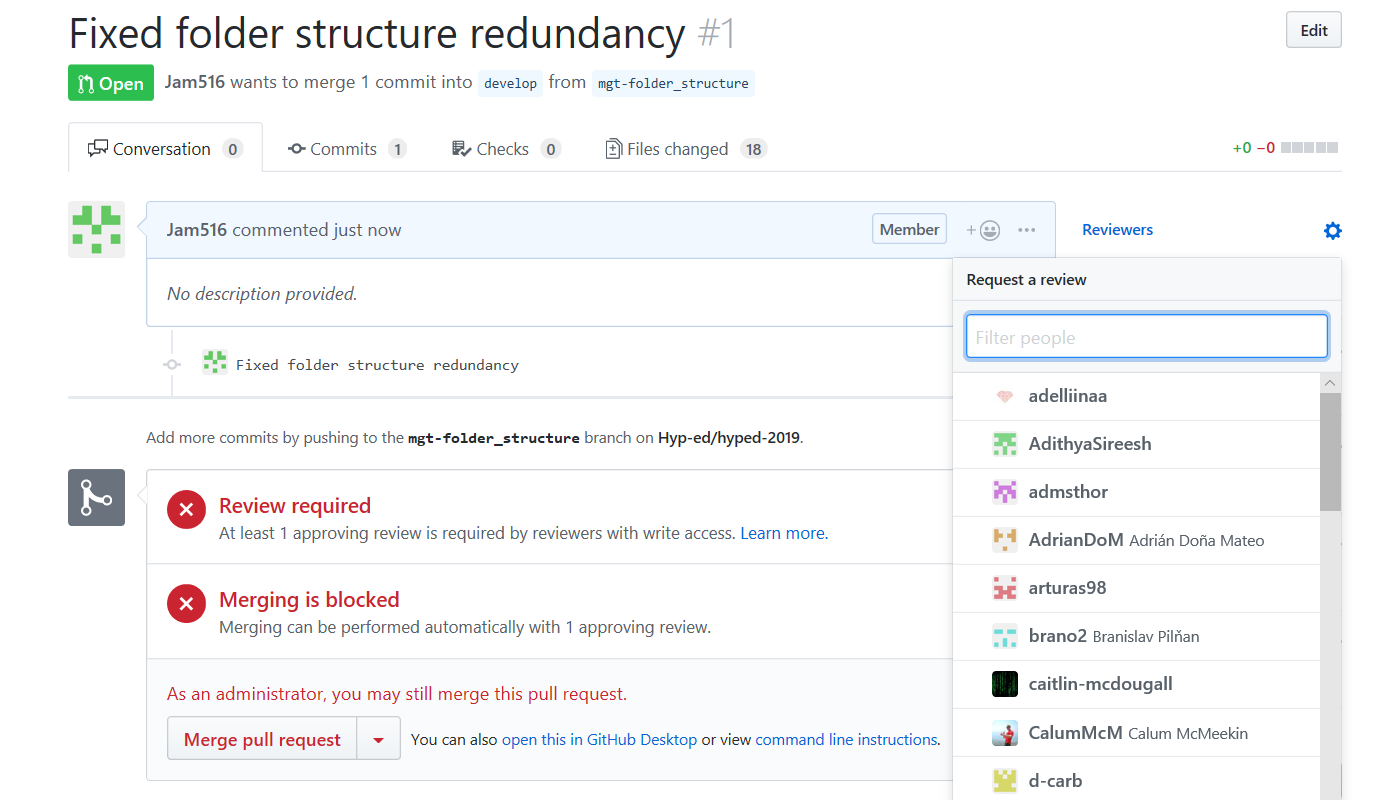Click the mgt-folder_structure branch label in header
Screen dimensions: 1395x800
pos(673,83)
